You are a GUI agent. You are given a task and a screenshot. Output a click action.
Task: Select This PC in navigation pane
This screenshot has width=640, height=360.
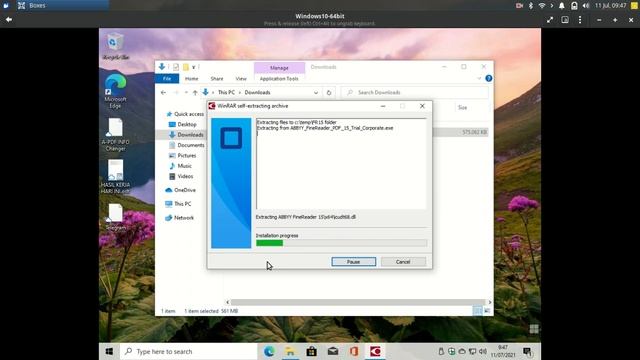(x=182, y=204)
